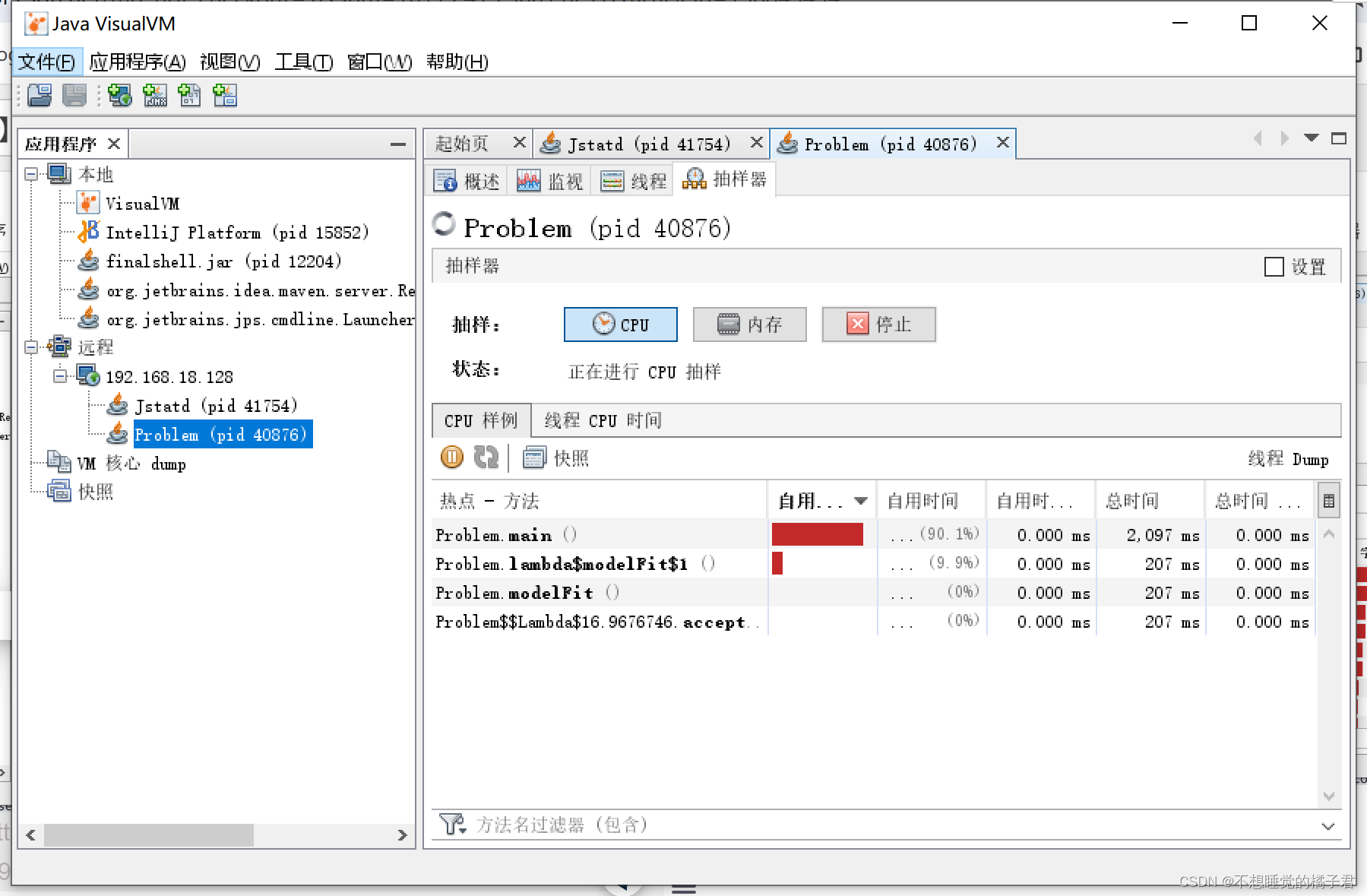Click the 总时间 column header
The height and width of the screenshot is (896, 1367).
click(1150, 501)
